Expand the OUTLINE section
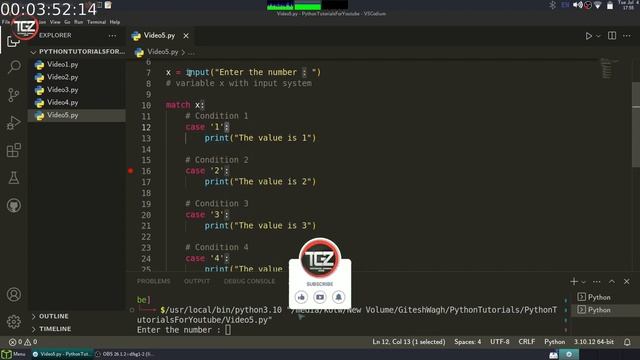640x360 pixels. pyautogui.click(x=76, y=316)
